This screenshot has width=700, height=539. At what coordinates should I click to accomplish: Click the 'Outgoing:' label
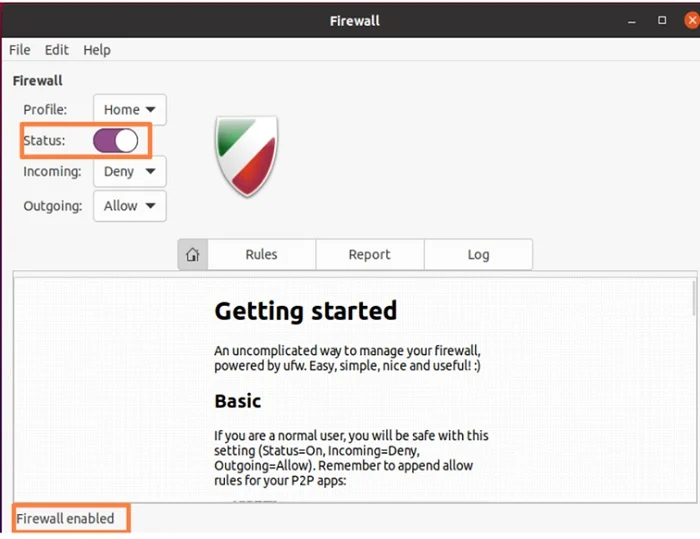(x=53, y=206)
